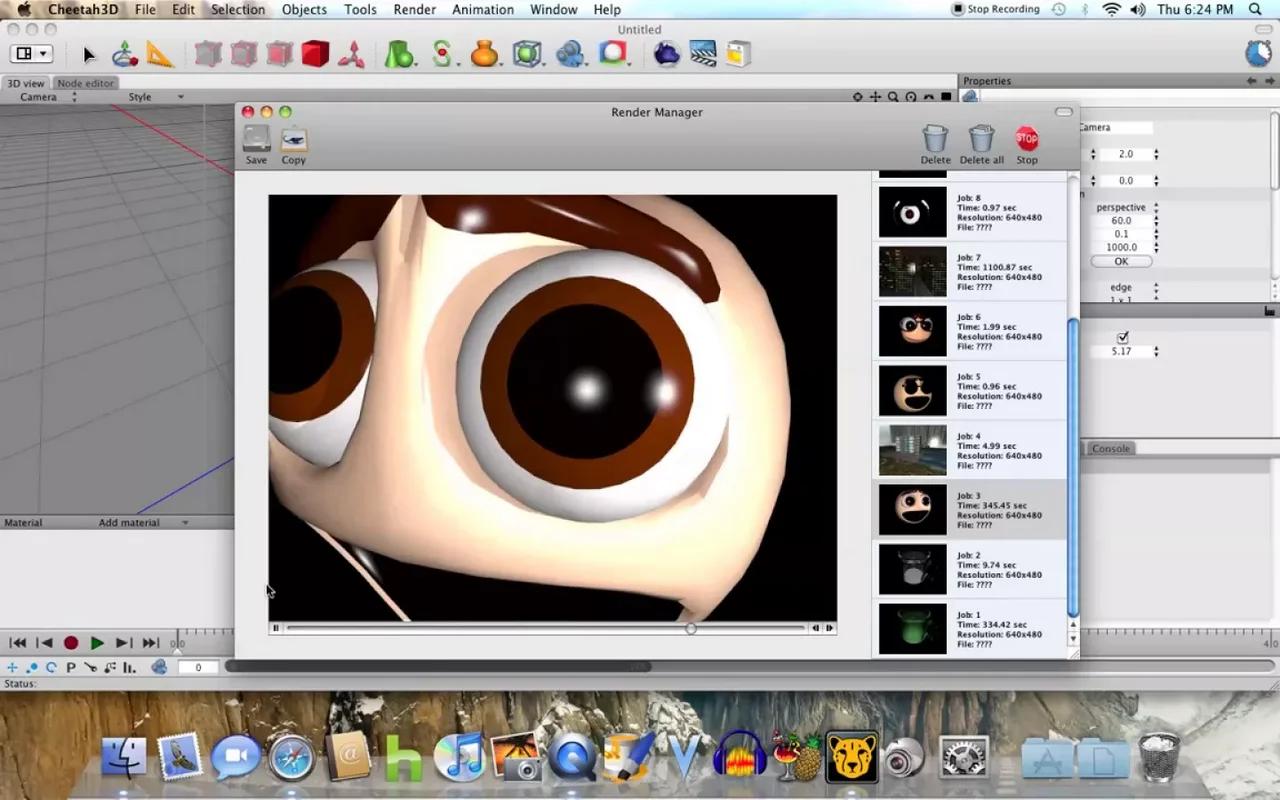1280x800 pixels.
Task: Select the red solid cube toolbar icon
Action: pyautogui.click(x=315, y=54)
